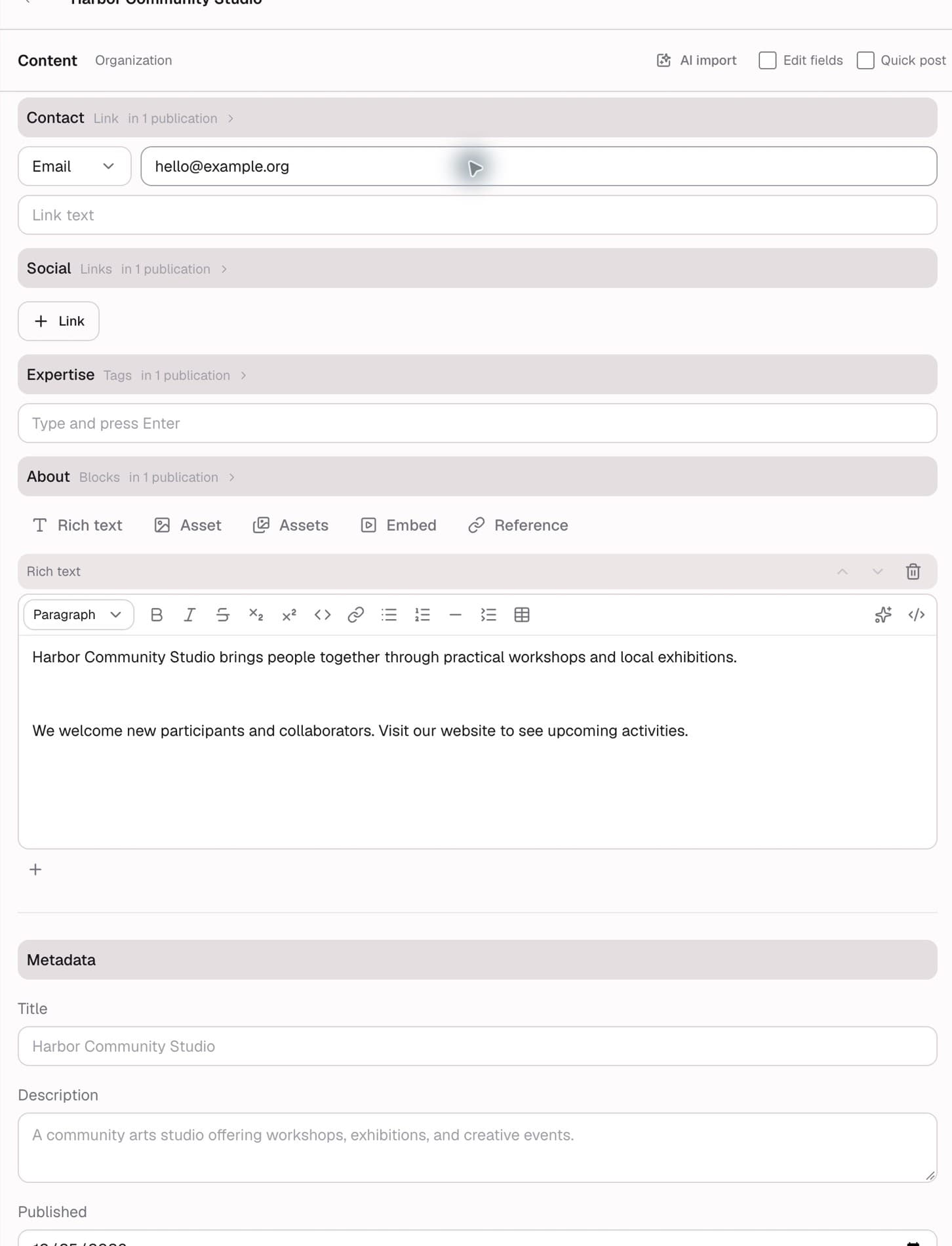Viewport: 952px width, 1246px height.
Task: Insert a hyperlink in rich text
Action: coord(355,614)
